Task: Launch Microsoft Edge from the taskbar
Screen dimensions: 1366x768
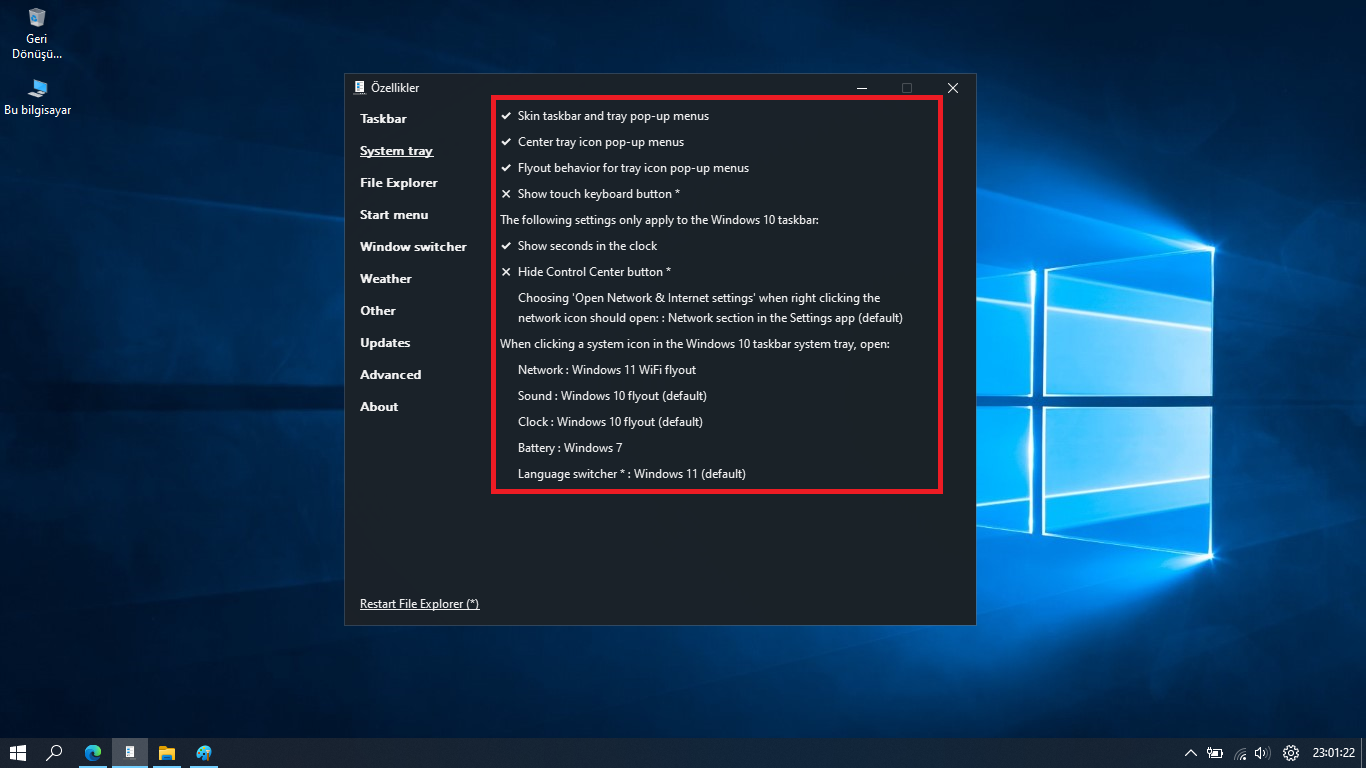Action: coord(93,753)
